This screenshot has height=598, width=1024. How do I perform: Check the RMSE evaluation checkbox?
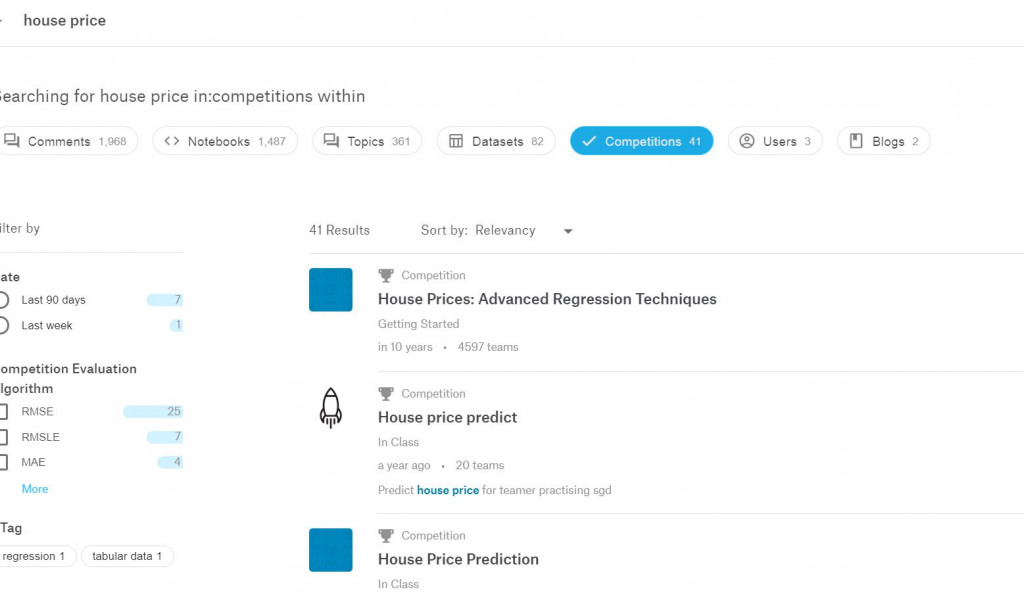[4, 411]
